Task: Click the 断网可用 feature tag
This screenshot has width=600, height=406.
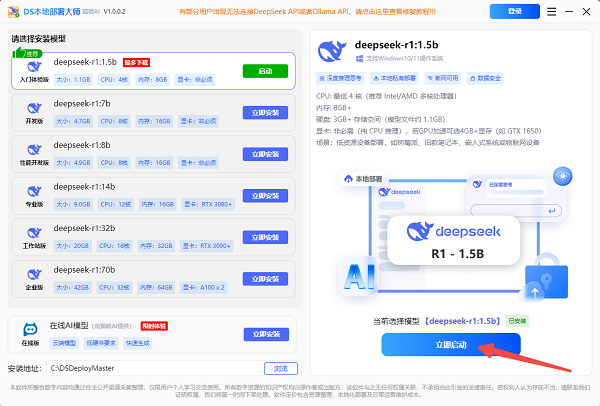Action: point(443,78)
